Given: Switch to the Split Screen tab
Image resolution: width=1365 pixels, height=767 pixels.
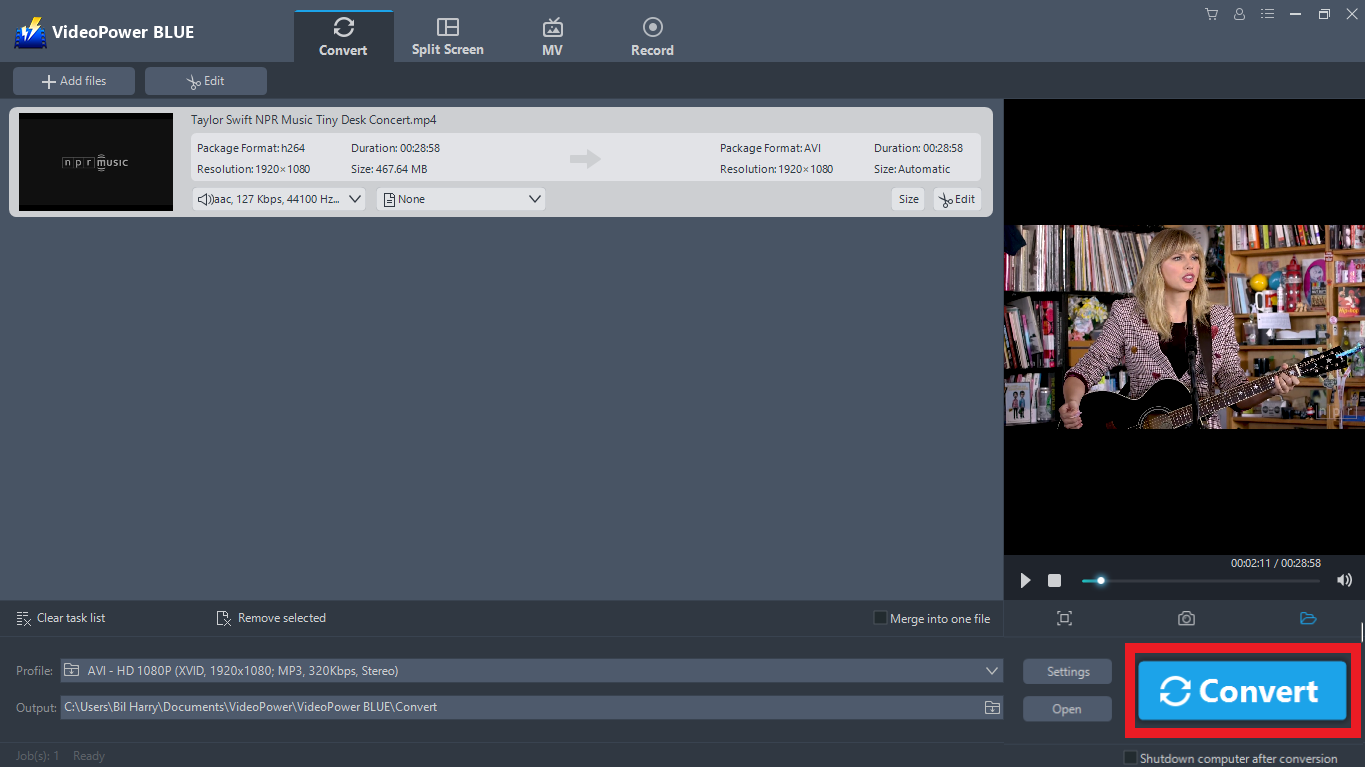Looking at the screenshot, I should tap(447, 33).
